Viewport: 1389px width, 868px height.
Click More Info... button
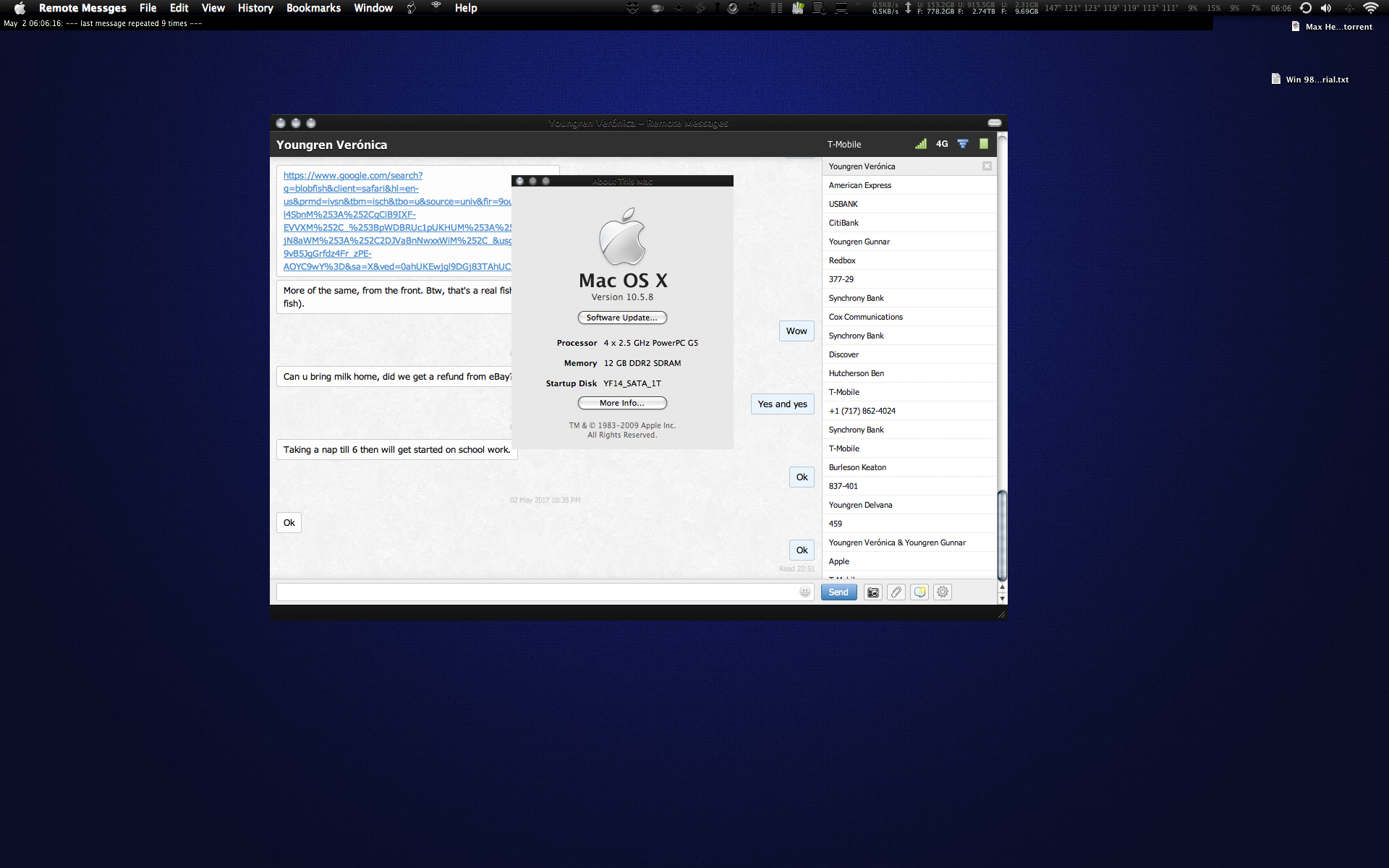click(x=622, y=403)
